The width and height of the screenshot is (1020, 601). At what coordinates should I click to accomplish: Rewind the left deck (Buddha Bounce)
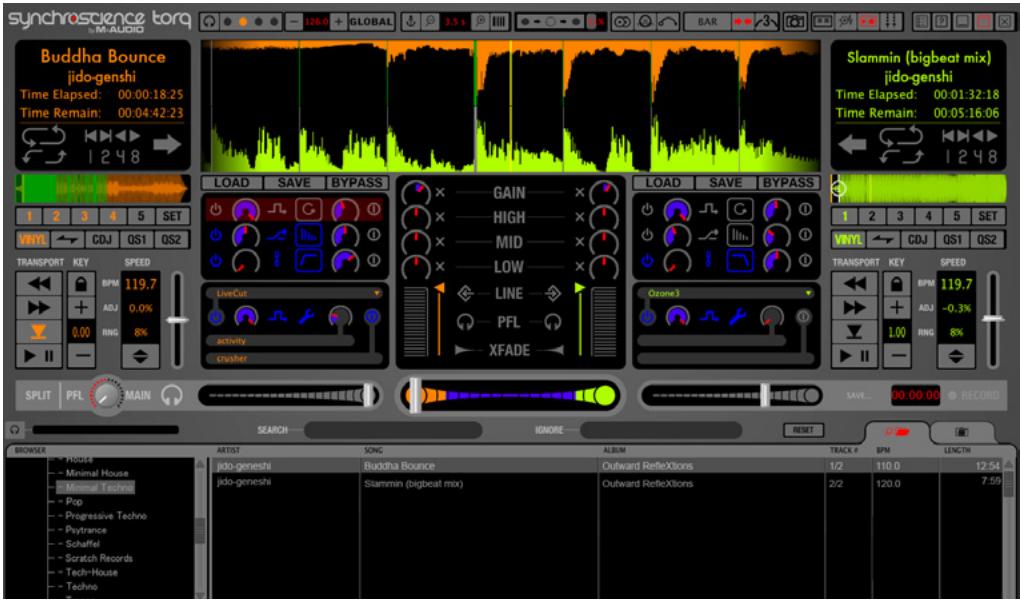[x=39, y=284]
